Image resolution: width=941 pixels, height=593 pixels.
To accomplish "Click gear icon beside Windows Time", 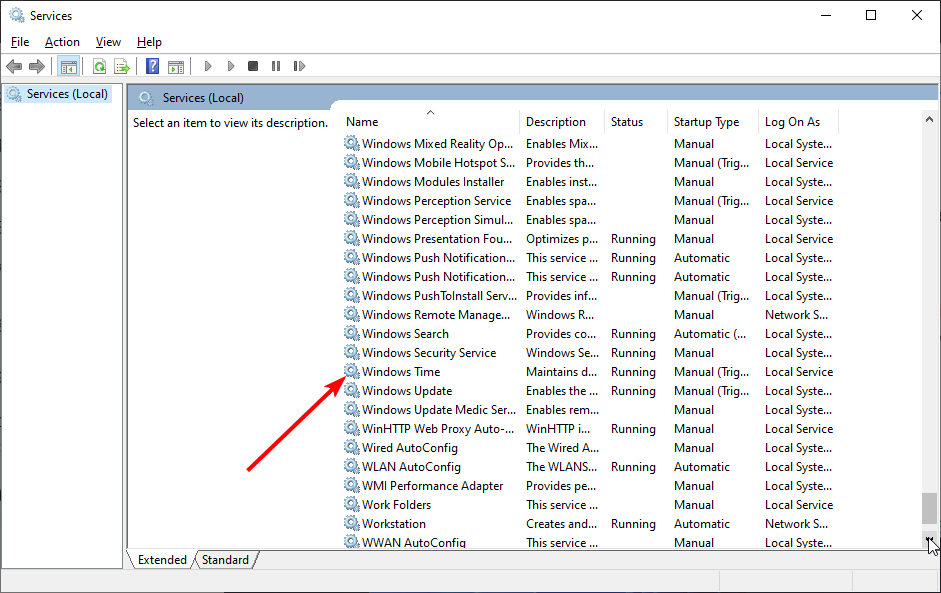I will click(352, 372).
